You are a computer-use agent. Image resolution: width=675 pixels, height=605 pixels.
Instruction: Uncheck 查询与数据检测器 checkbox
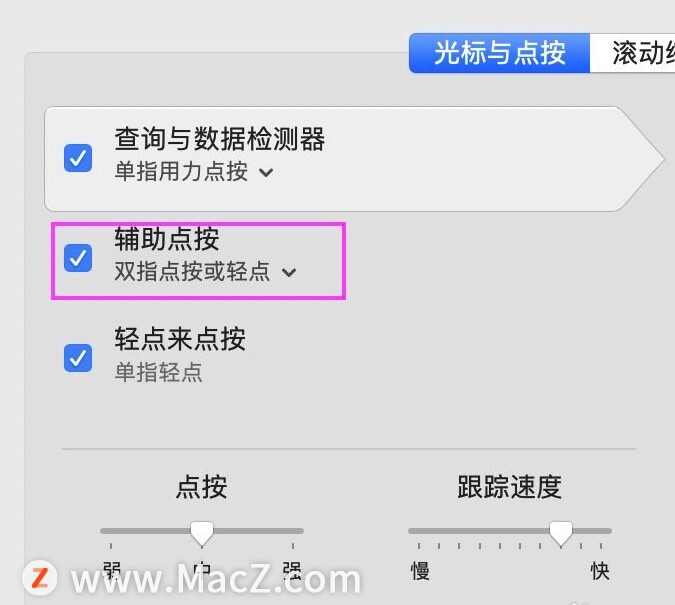[x=78, y=158]
